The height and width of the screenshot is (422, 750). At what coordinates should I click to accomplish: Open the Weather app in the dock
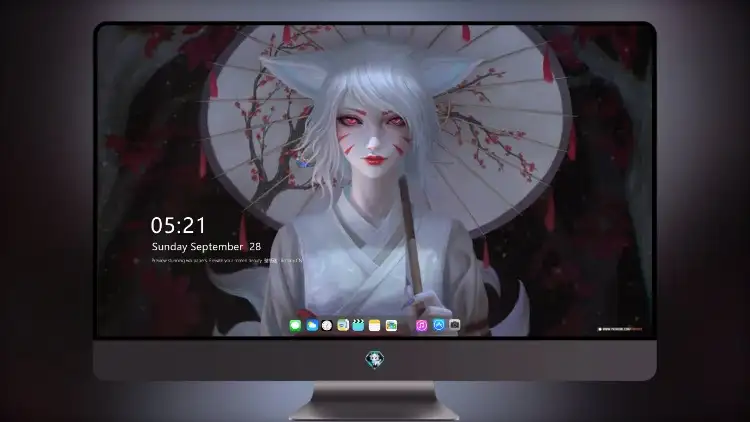[x=312, y=326]
